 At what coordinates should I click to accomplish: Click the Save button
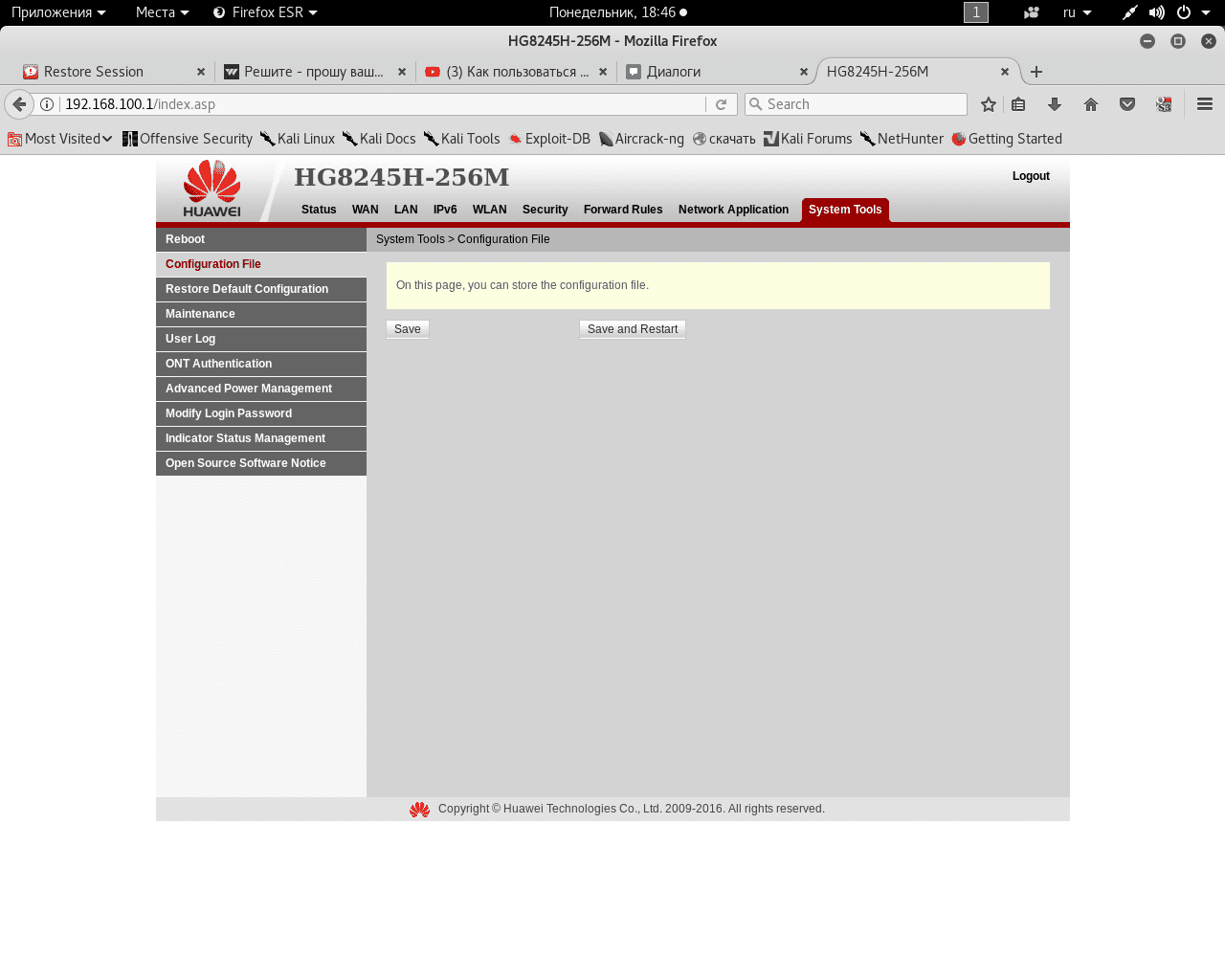pos(408,329)
